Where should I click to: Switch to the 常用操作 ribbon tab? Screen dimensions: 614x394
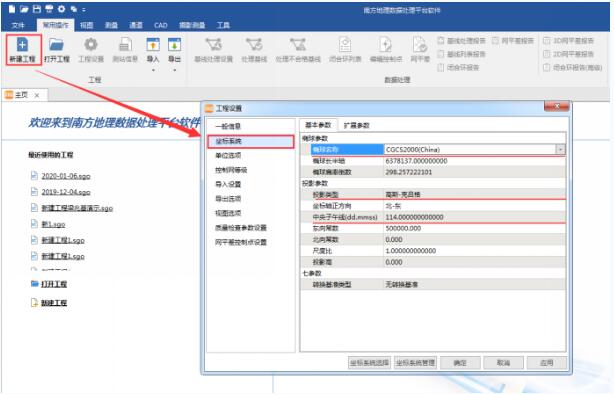pyautogui.click(x=55, y=25)
